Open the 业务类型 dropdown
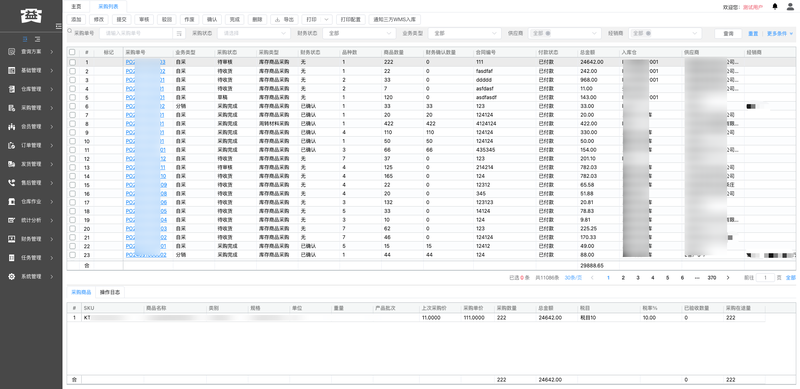The width and height of the screenshot is (800, 389). [x=464, y=33]
